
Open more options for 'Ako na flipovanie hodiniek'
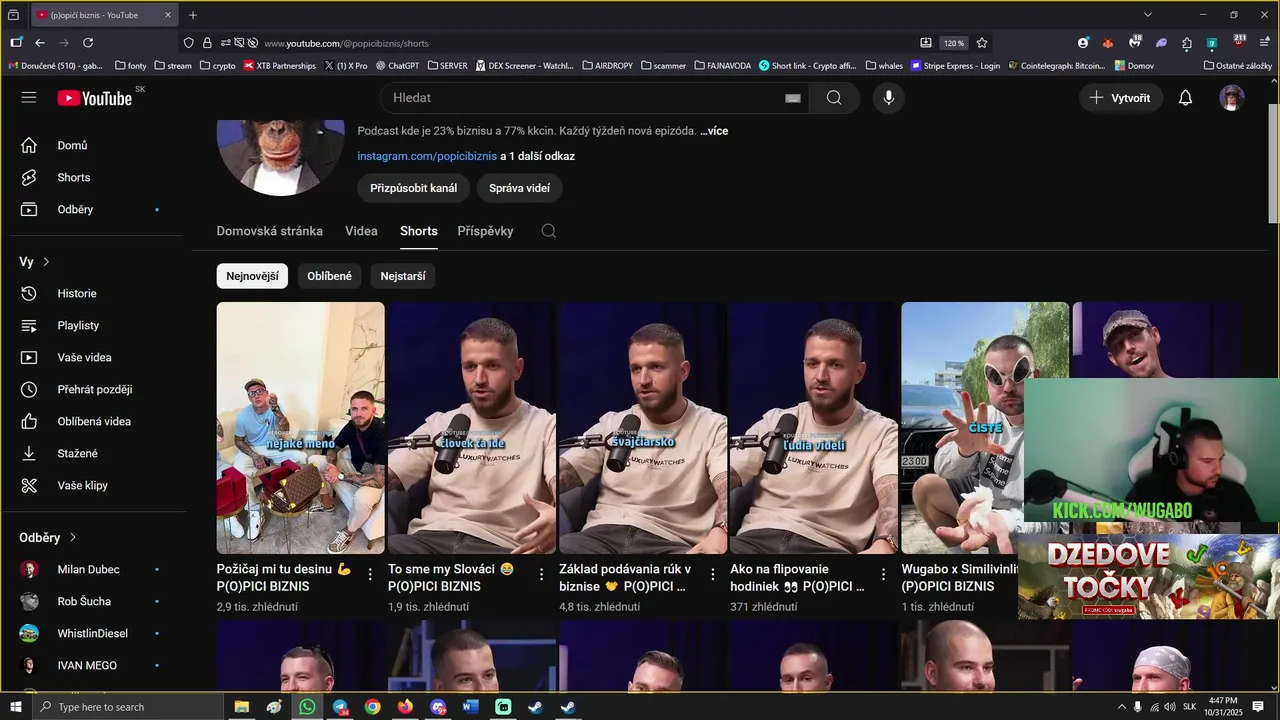(883, 574)
